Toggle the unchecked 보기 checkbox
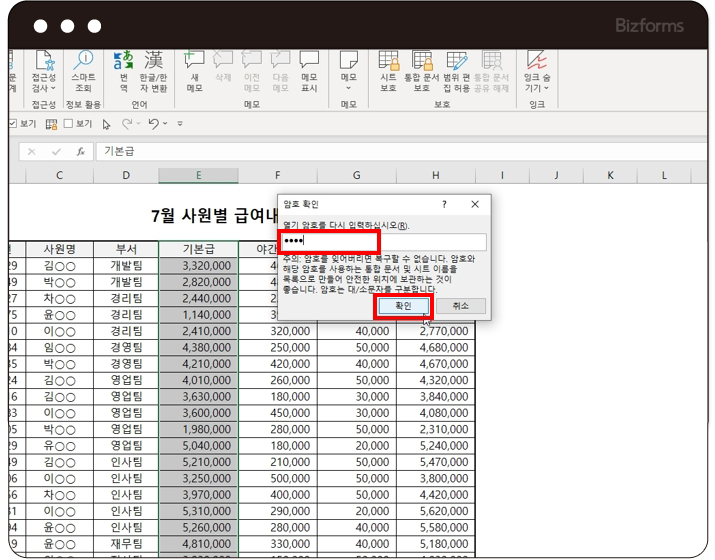The image size is (715, 560). 68,124
